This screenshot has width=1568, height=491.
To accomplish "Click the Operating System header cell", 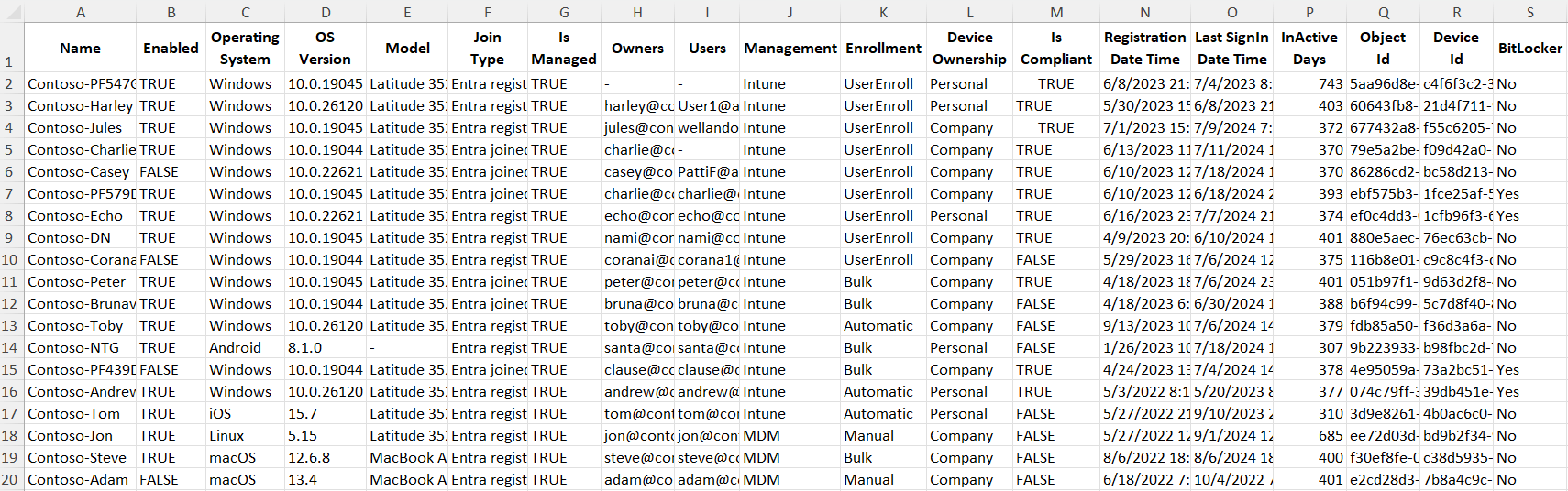I will tap(246, 48).
